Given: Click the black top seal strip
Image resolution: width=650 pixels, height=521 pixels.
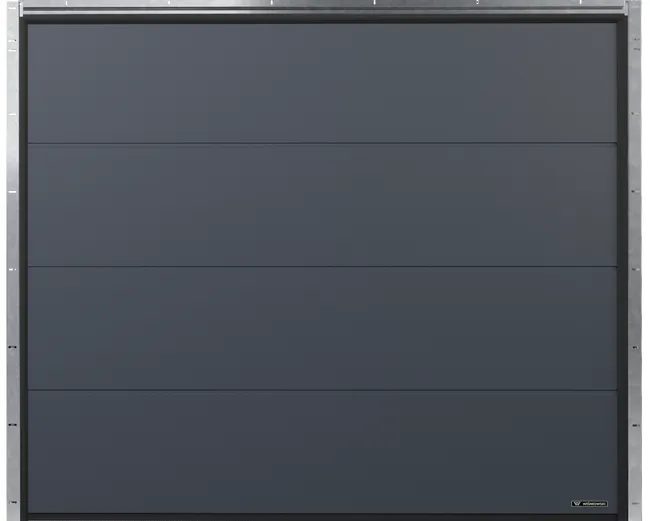Looking at the screenshot, I should pyautogui.click(x=323, y=19).
